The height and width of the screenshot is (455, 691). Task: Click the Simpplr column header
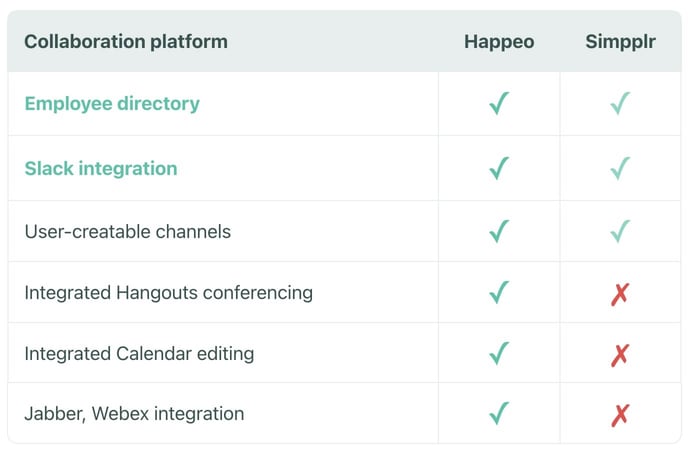point(620,42)
